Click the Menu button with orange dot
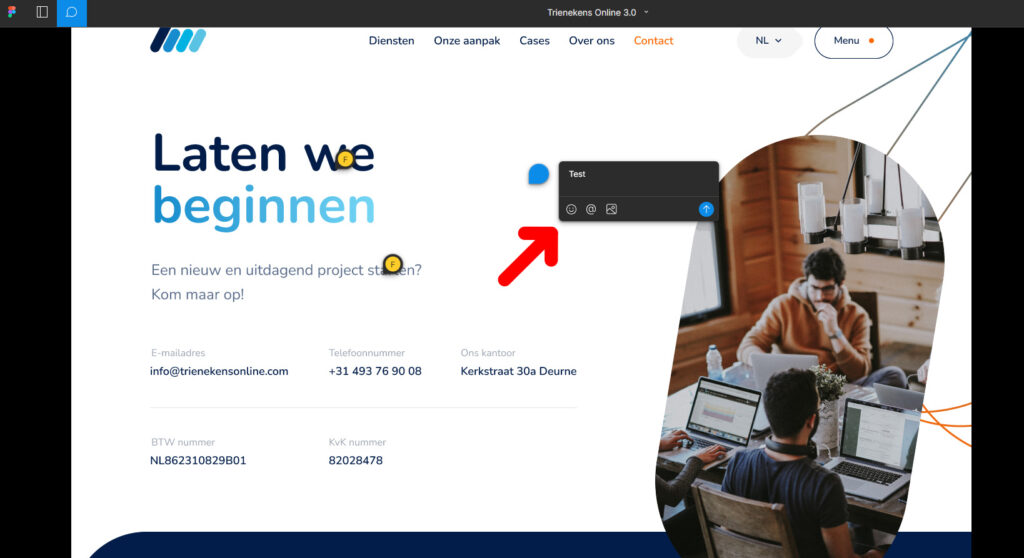 tap(853, 41)
